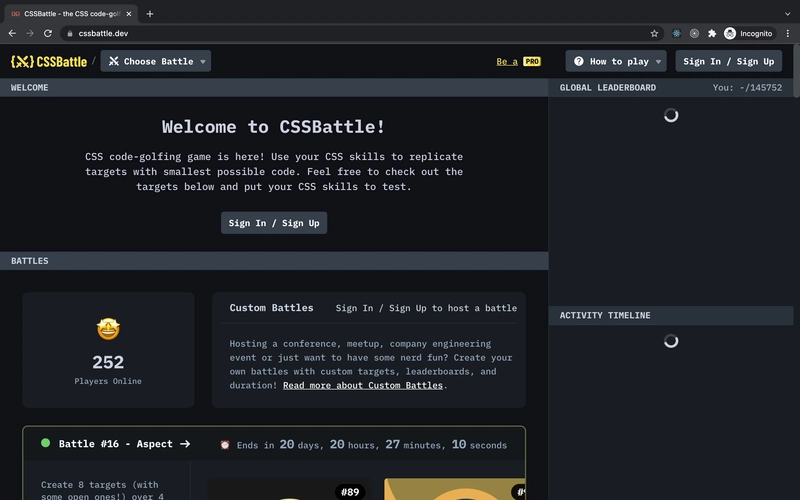
Task: Click the lock icon in address bar
Action: [x=70, y=33]
